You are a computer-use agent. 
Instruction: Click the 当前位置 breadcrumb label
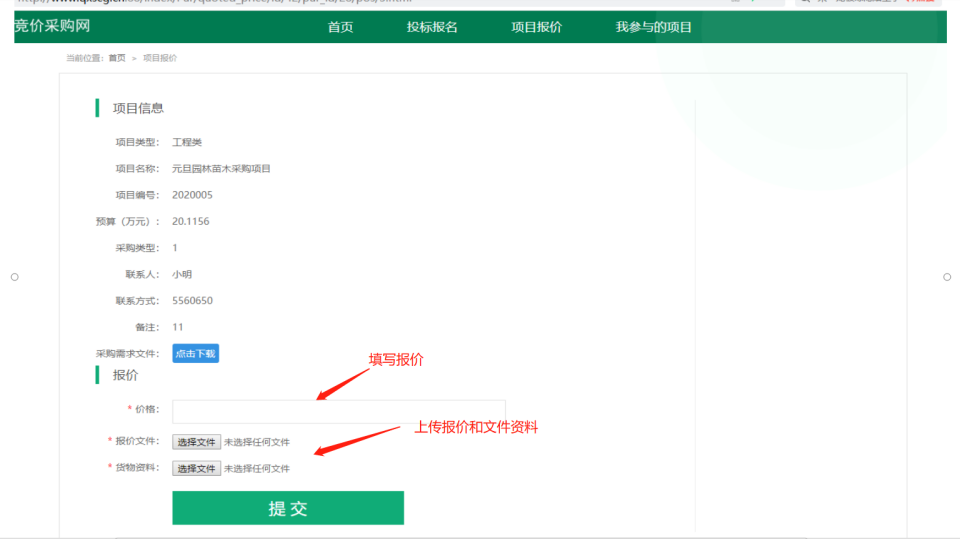click(x=85, y=58)
